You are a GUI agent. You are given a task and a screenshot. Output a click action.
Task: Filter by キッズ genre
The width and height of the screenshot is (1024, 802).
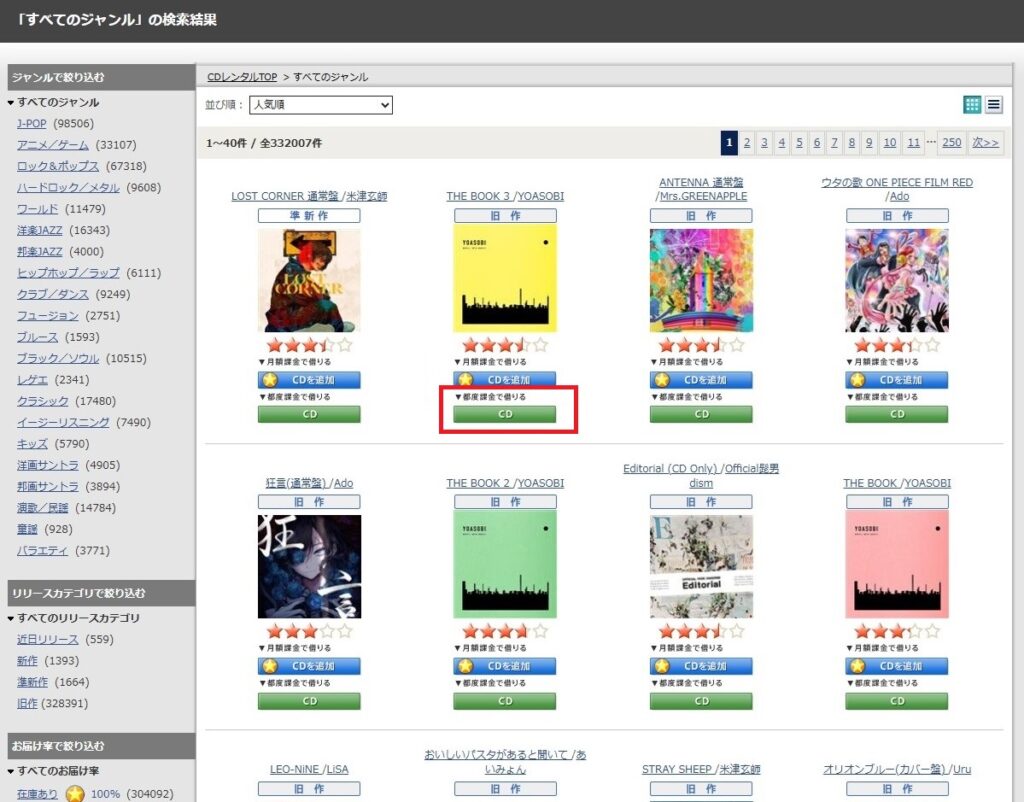click(x=33, y=443)
